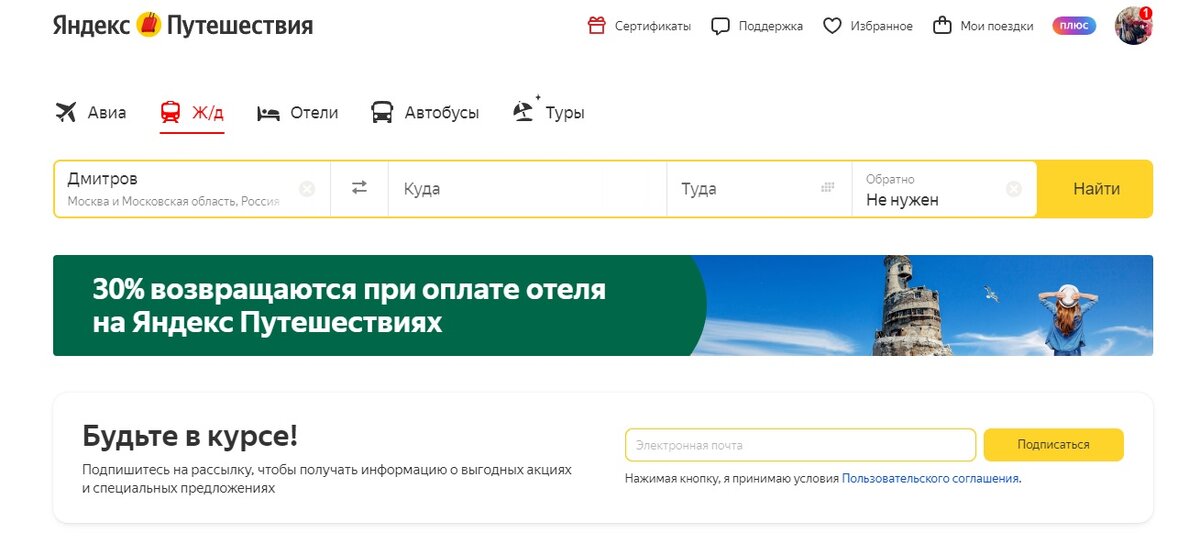Open the user profile avatar
The width and height of the screenshot is (1200, 544).
[x=1133, y=26]
